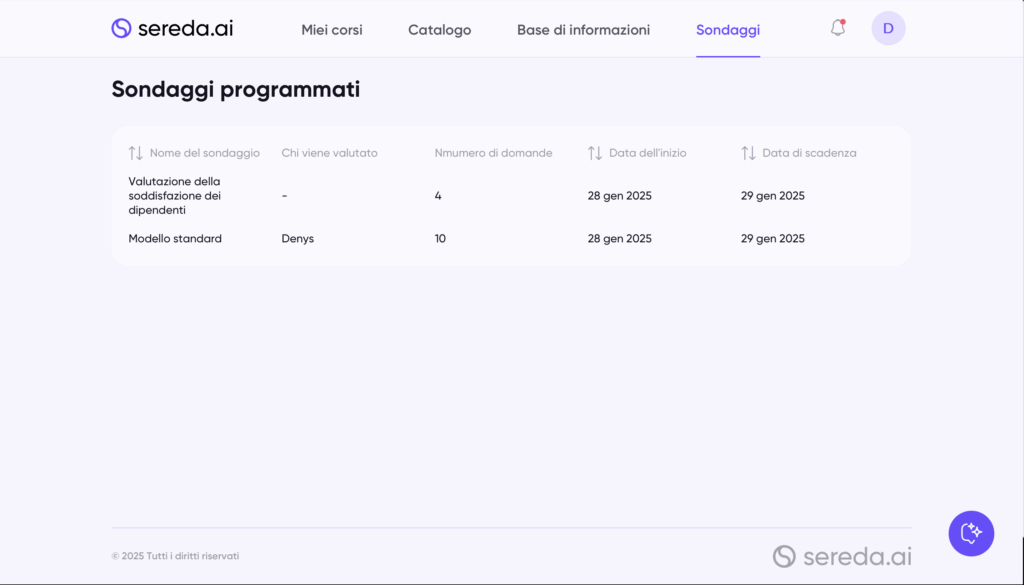Click the Data dell'inizio column header

click(647, 153)
